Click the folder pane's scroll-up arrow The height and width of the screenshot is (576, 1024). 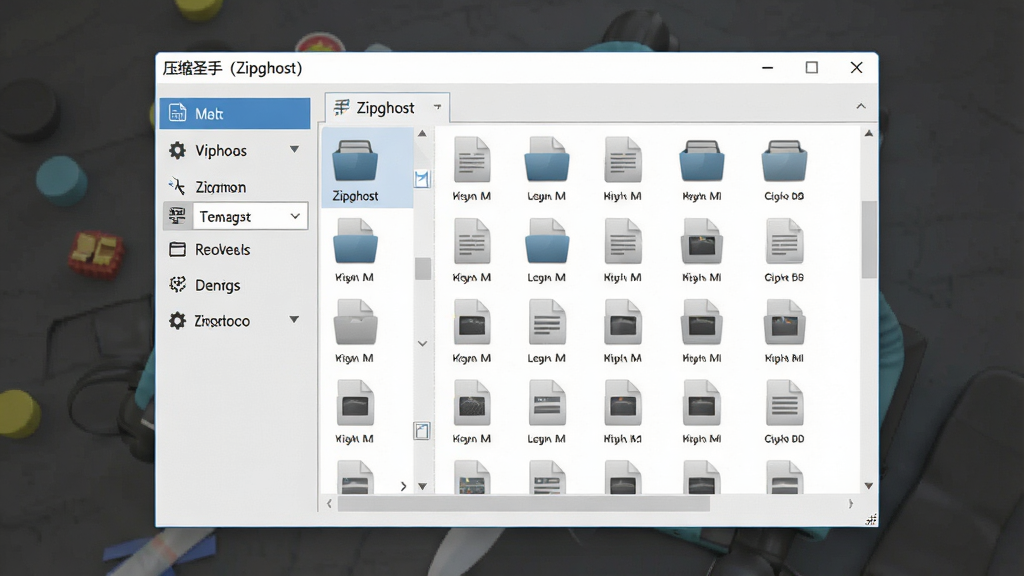423,134
